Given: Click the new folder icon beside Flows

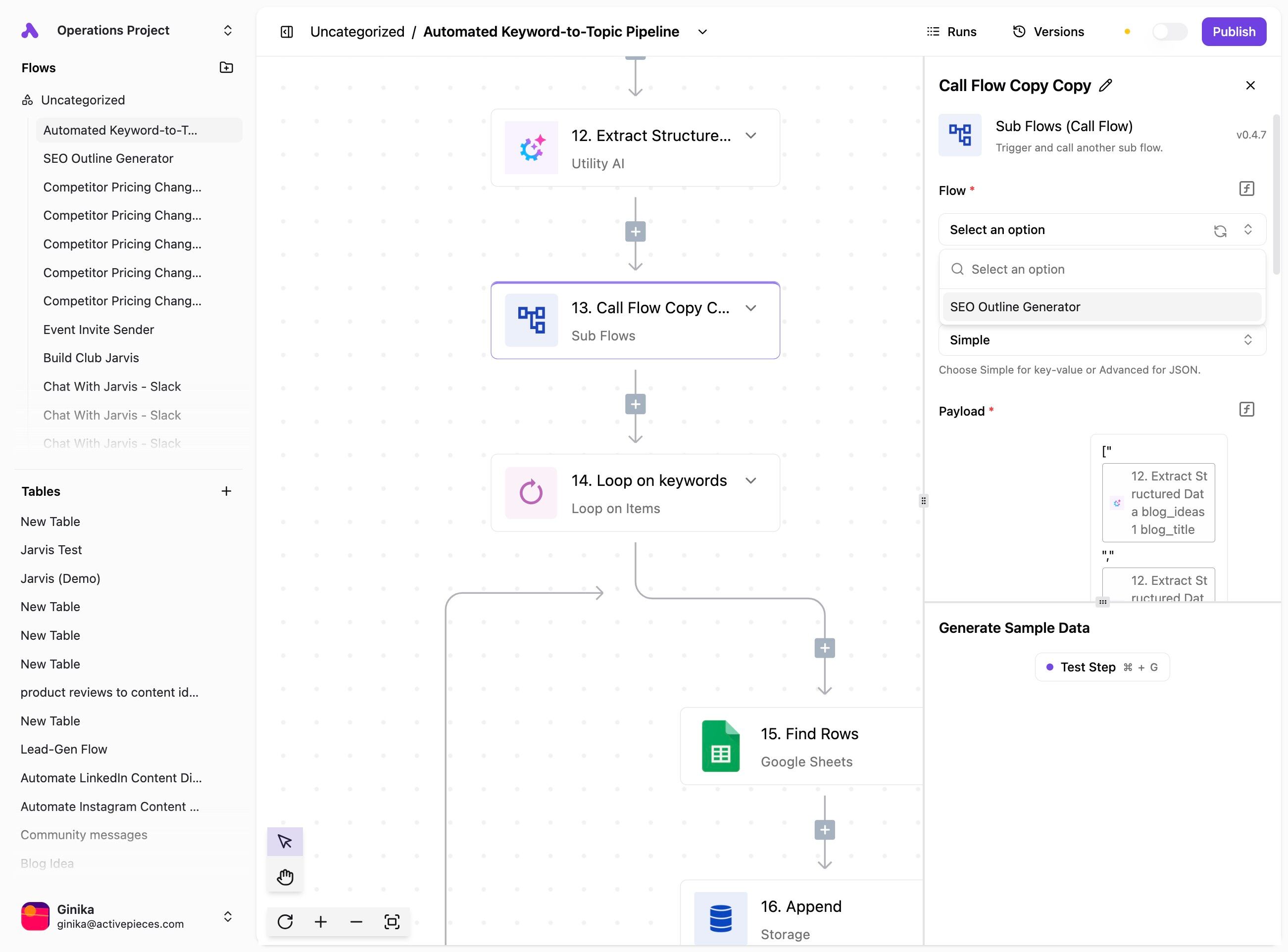Looking at the screenshot, I should click(x=226, y=67).
